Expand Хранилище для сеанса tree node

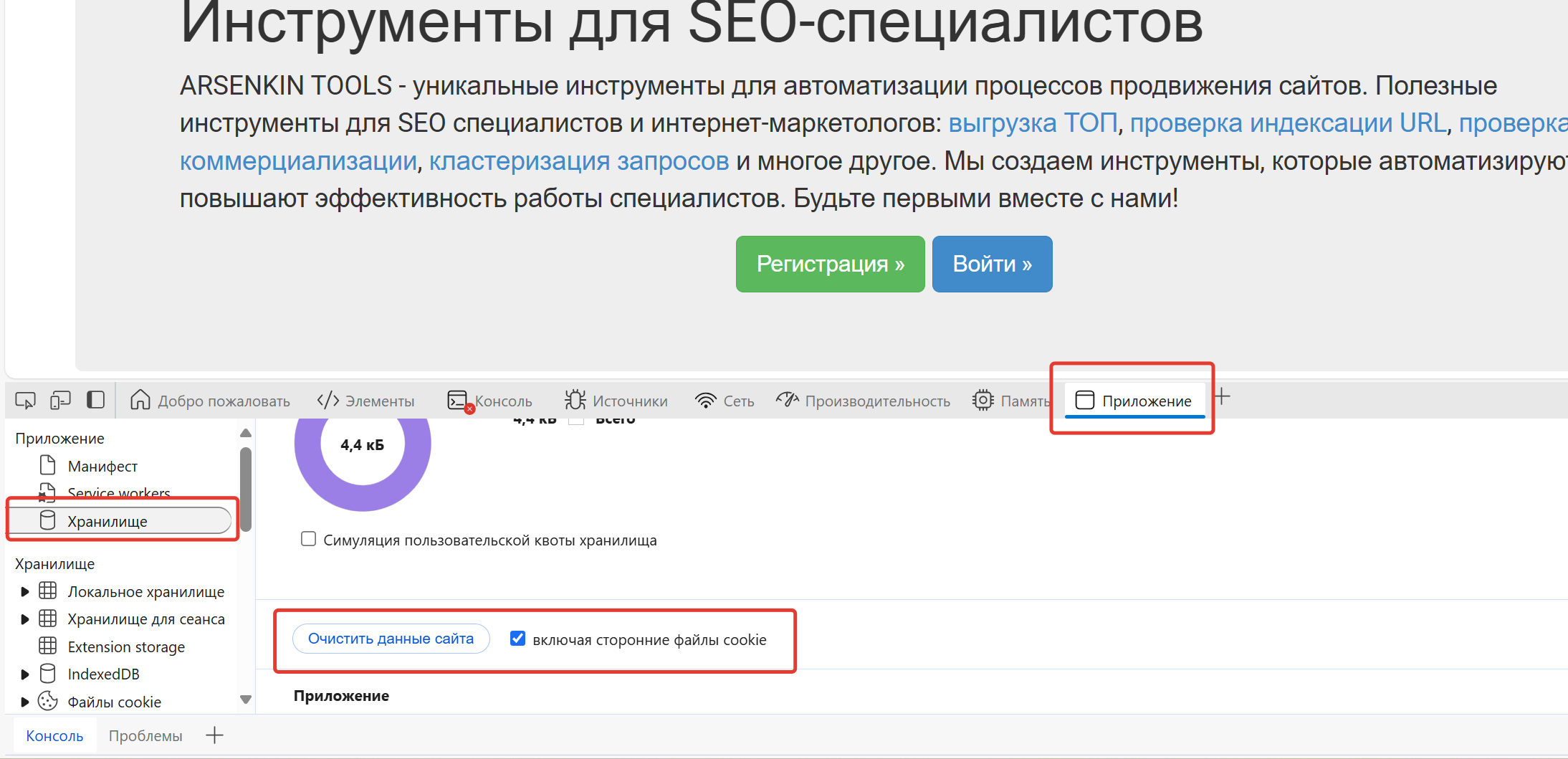pyautogui.click(x=24, y=619)
